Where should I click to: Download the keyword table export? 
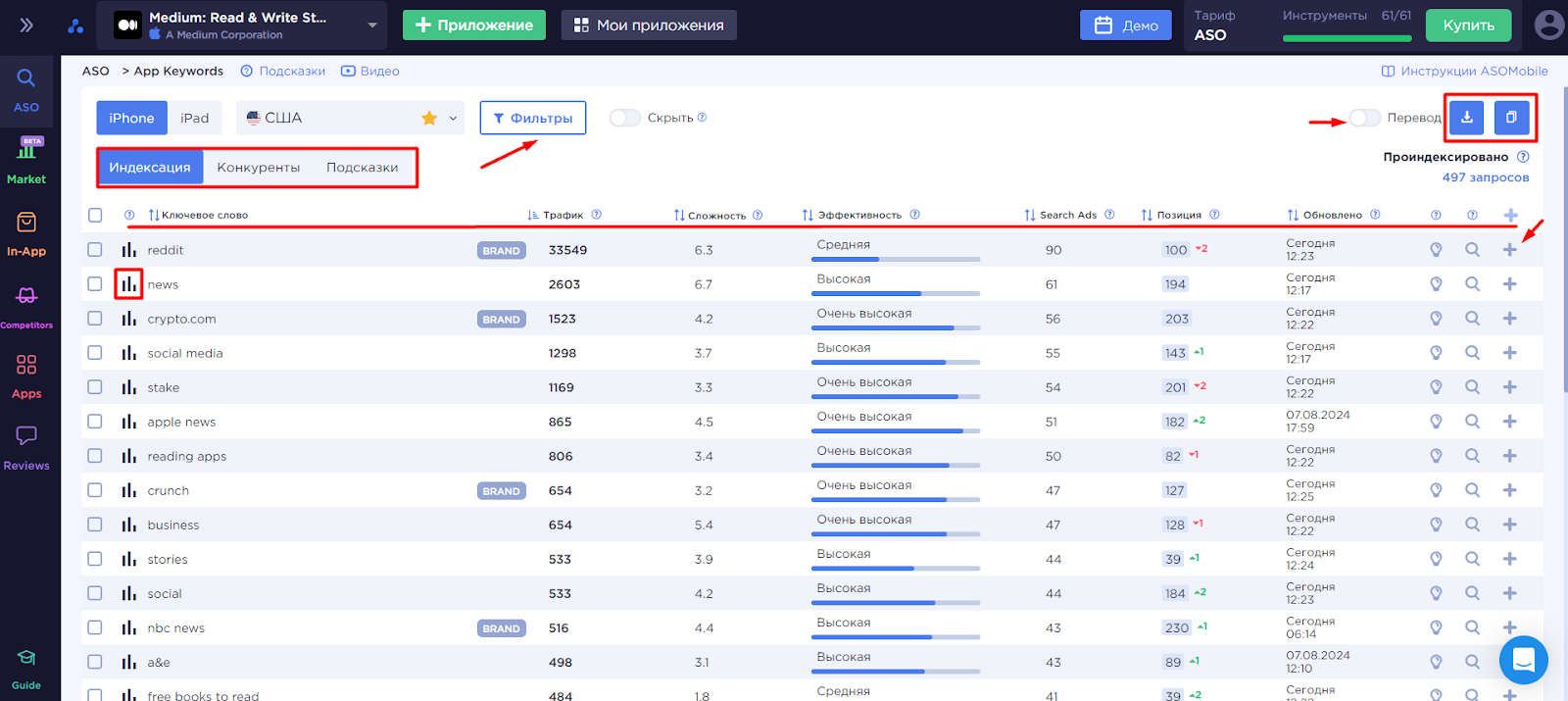[1467, 118]
